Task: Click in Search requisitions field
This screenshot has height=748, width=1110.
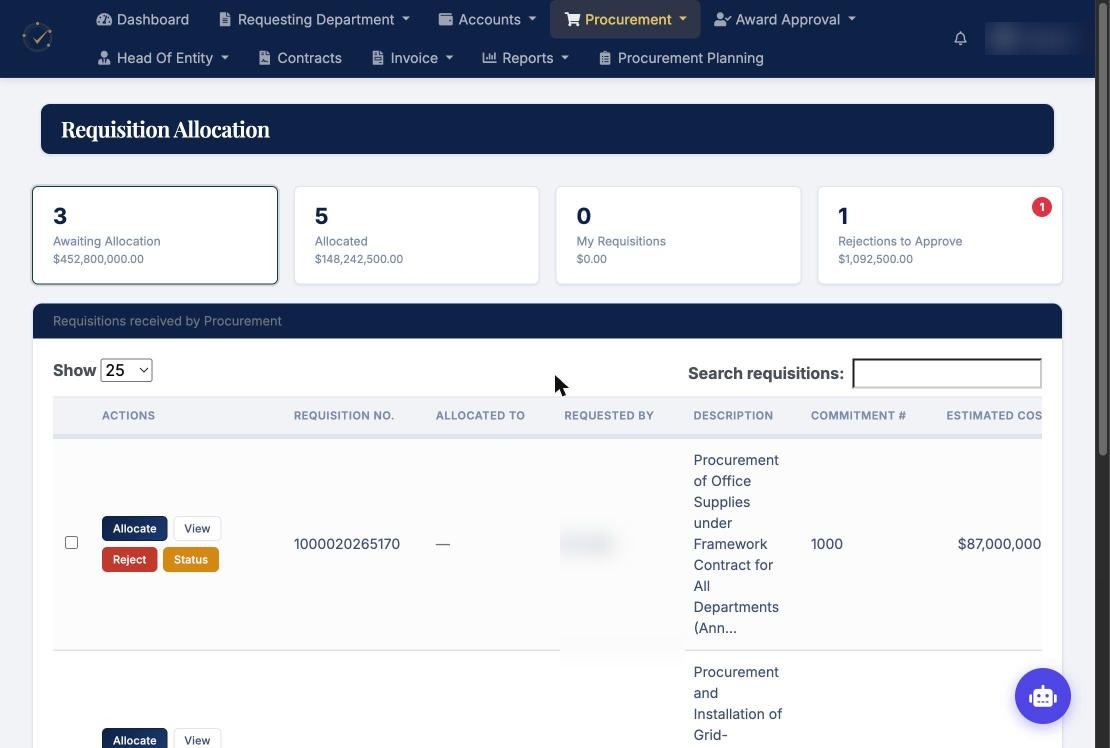Action: click(x=947, y=374)
